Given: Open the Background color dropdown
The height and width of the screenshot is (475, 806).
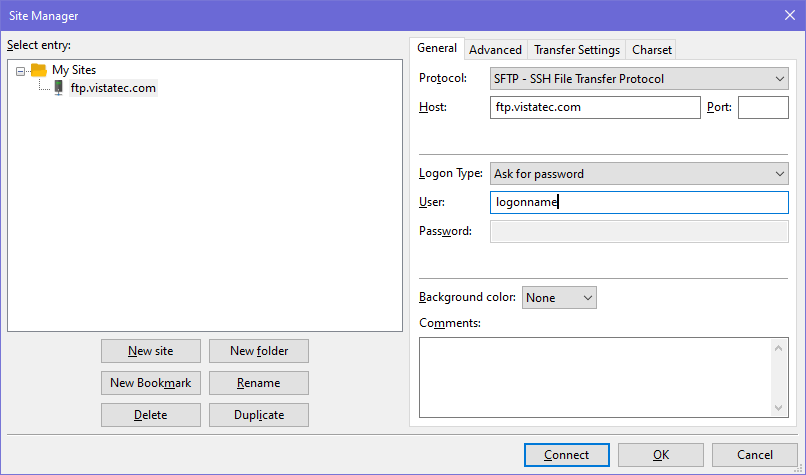Looking at the screenshot, I should coord(559,298).
